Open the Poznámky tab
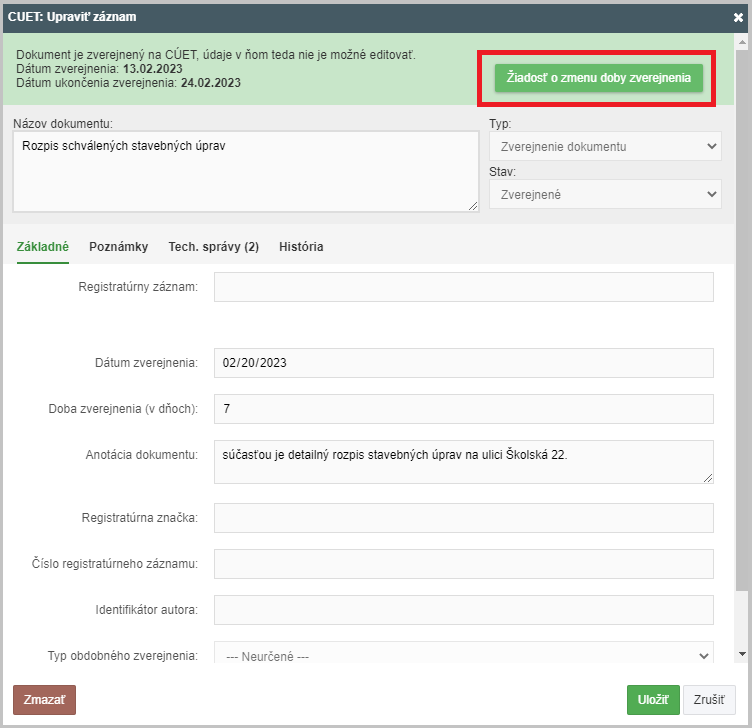The height and width of the screenshot is (728, 752). tap(118, 246)
